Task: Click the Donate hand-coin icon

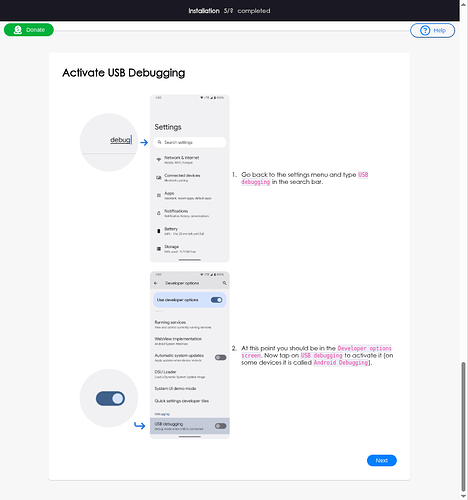Action: pos(18,30)
